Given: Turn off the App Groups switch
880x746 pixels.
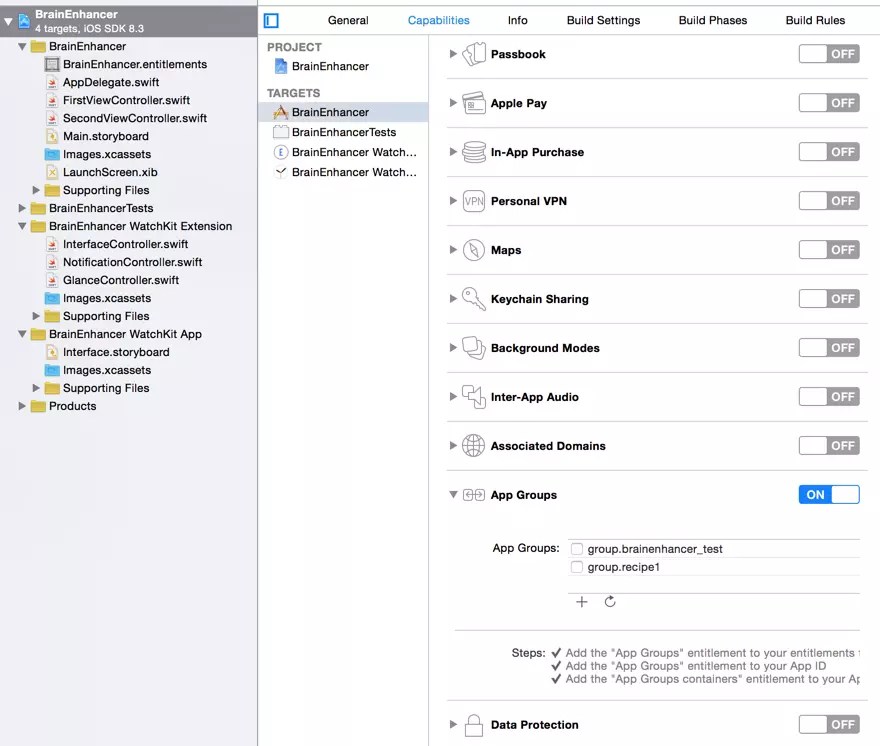Looking at the screenshot, I should tap(828, 494).
